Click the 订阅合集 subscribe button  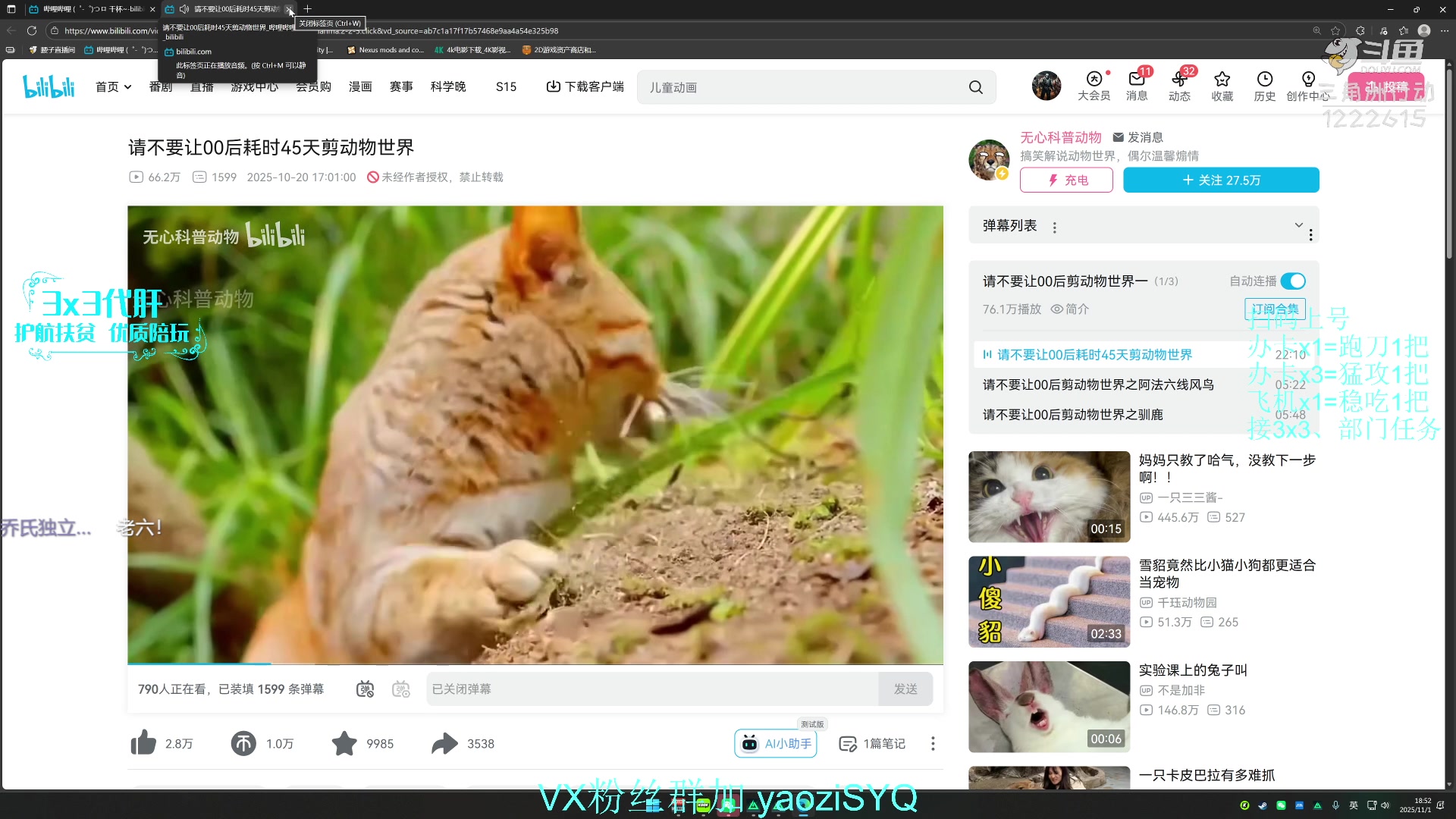pos(1275,309)
